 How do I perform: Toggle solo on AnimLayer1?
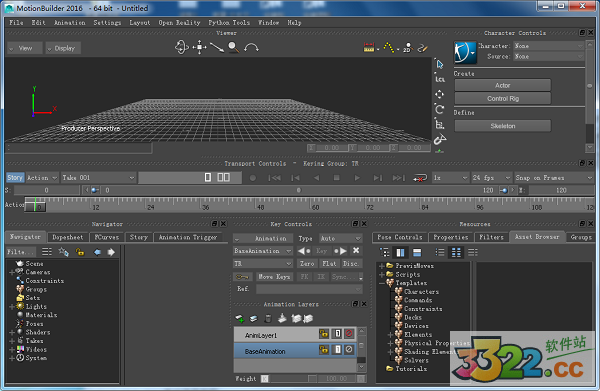point(337,334)
